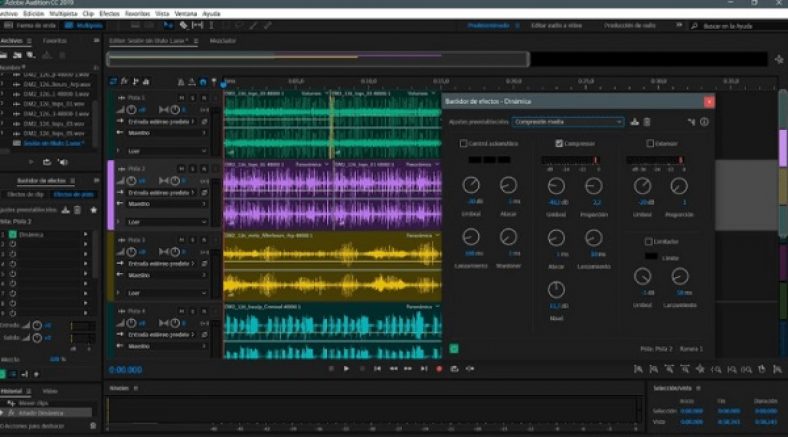Screen dimensions: 788x437
Task: Enable the Control automático checkbox
Action: [x=463, y=144]
